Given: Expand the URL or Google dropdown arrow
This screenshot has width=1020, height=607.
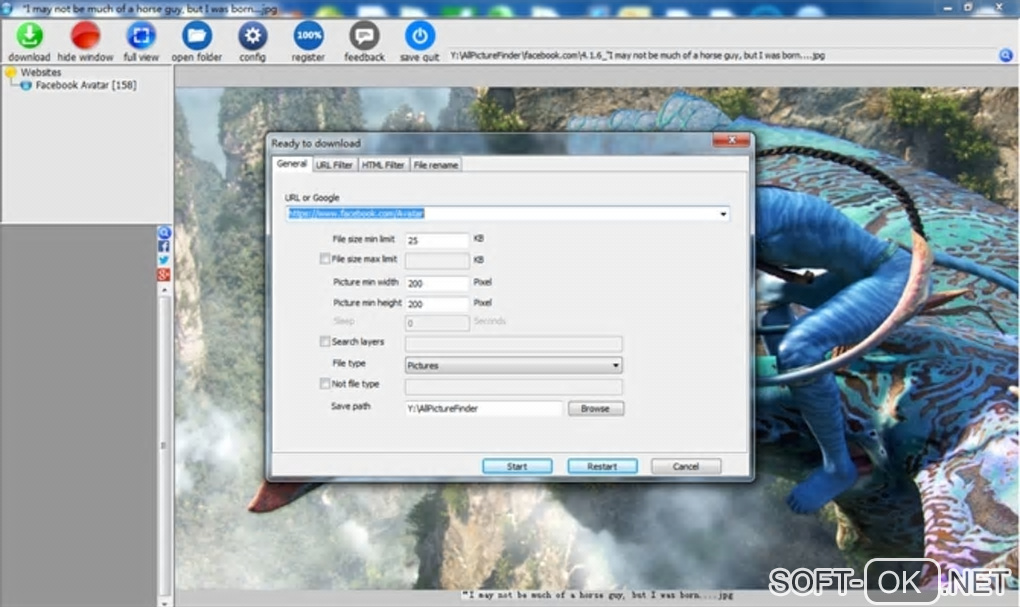Looking at the screenshot, I should point(723,214).
